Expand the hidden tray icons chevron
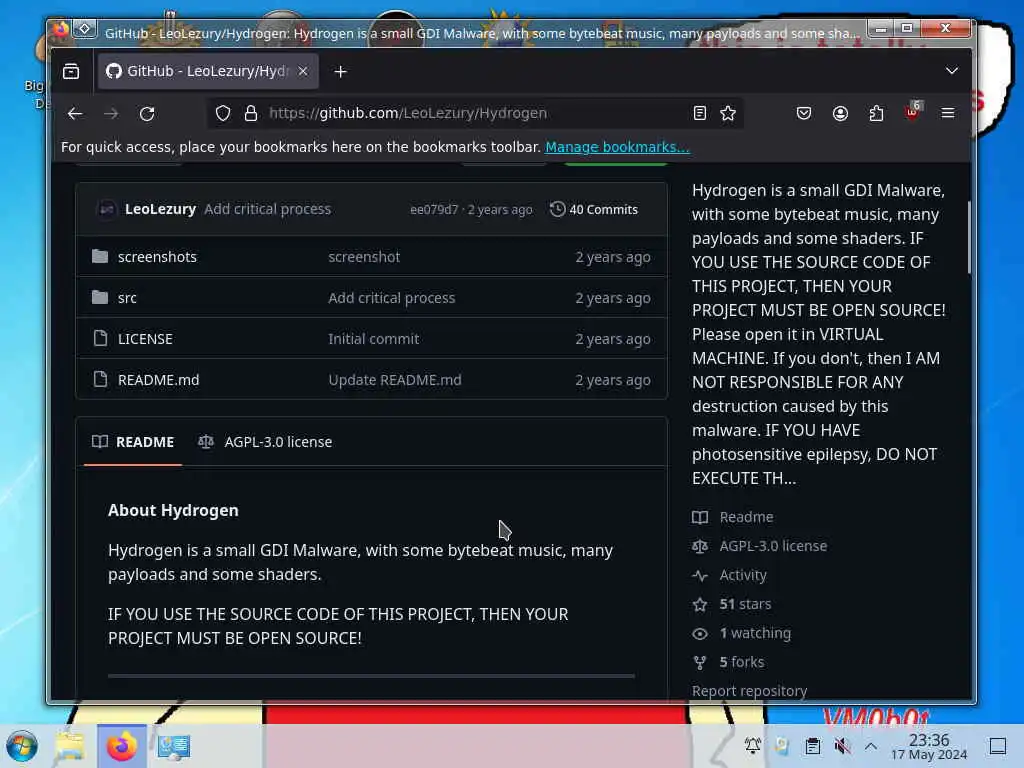 [871, 746]
